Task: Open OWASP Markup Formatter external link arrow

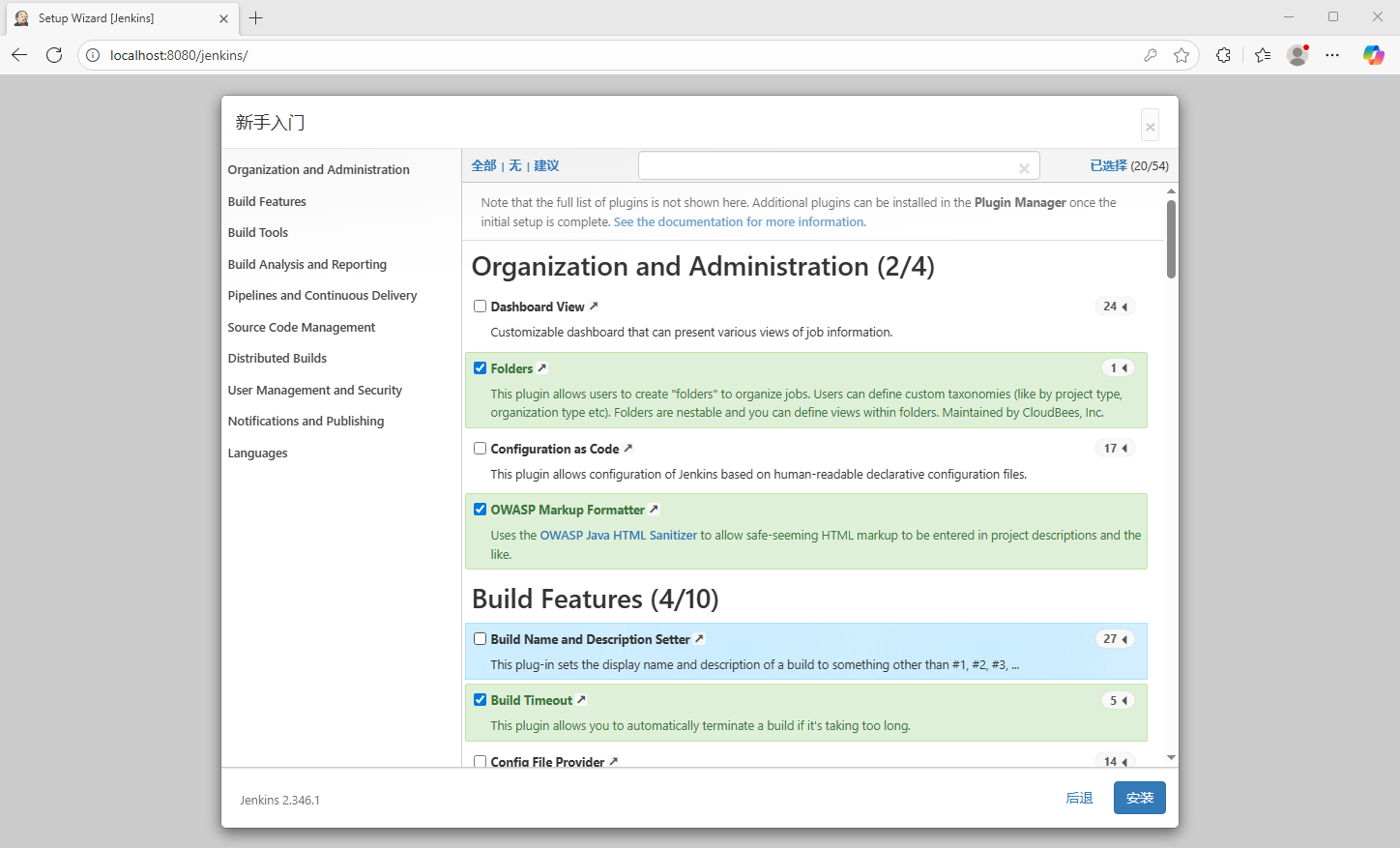Action: click(654, 510)
